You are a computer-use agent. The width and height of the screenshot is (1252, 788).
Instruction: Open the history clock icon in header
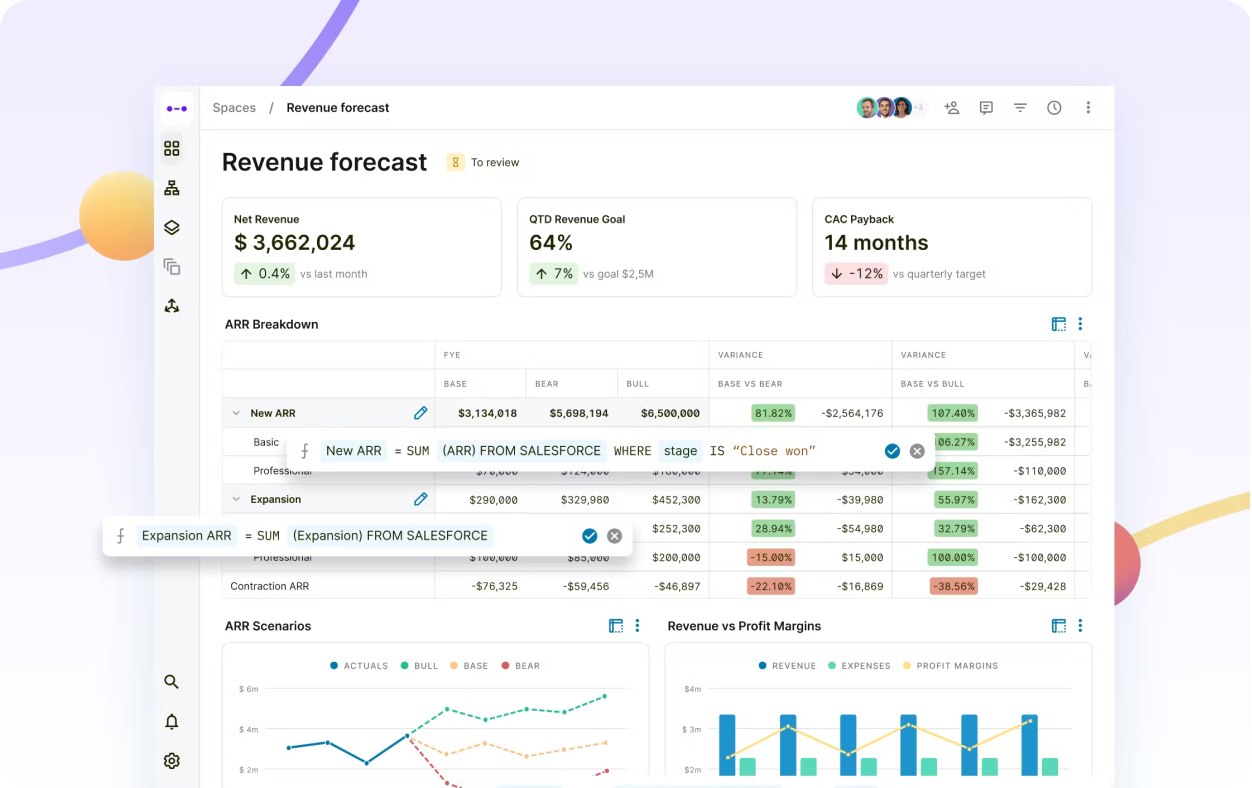pyautogui.click(x=1054, y=108)
